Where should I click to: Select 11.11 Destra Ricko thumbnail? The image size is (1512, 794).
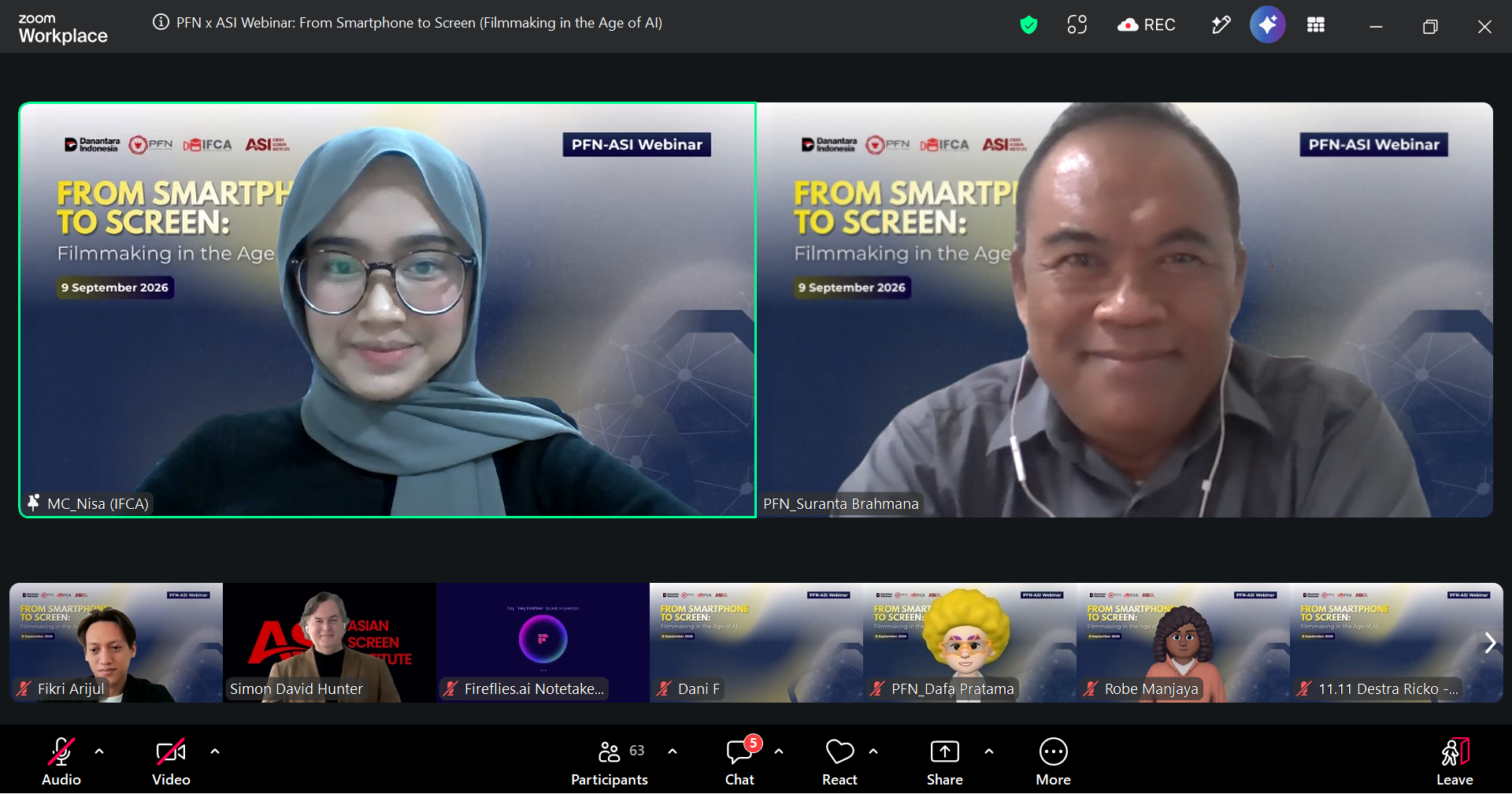pyautogui.click(x=1396, y=643)
